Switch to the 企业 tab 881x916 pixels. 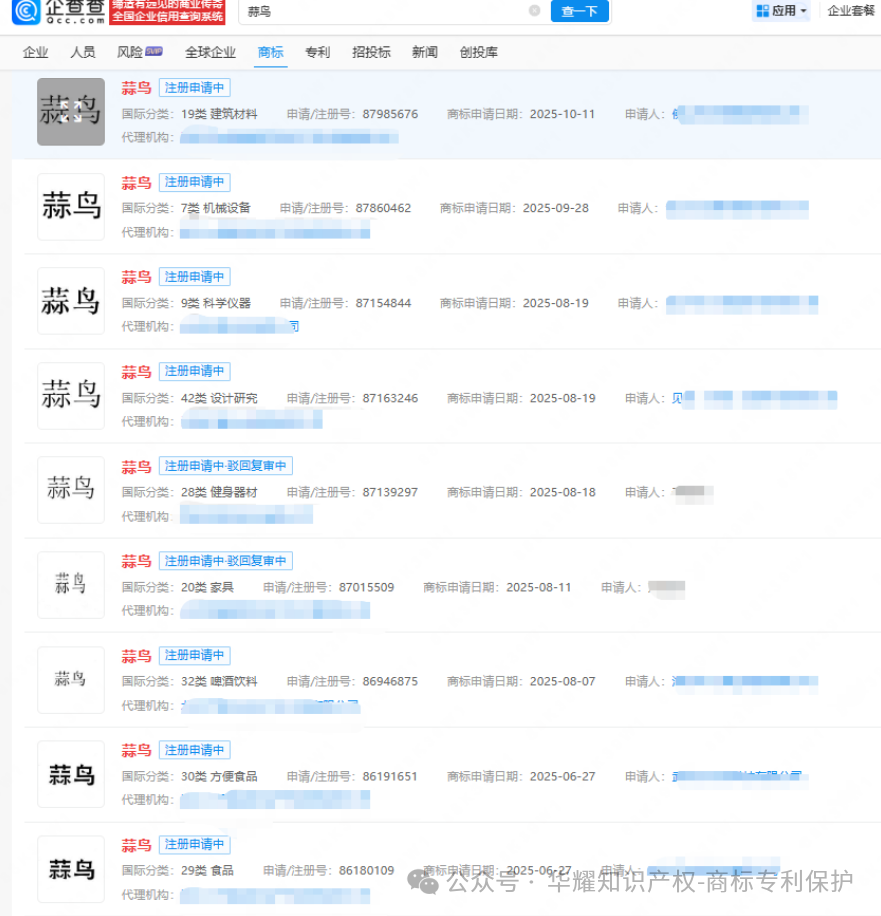(35, 52)
